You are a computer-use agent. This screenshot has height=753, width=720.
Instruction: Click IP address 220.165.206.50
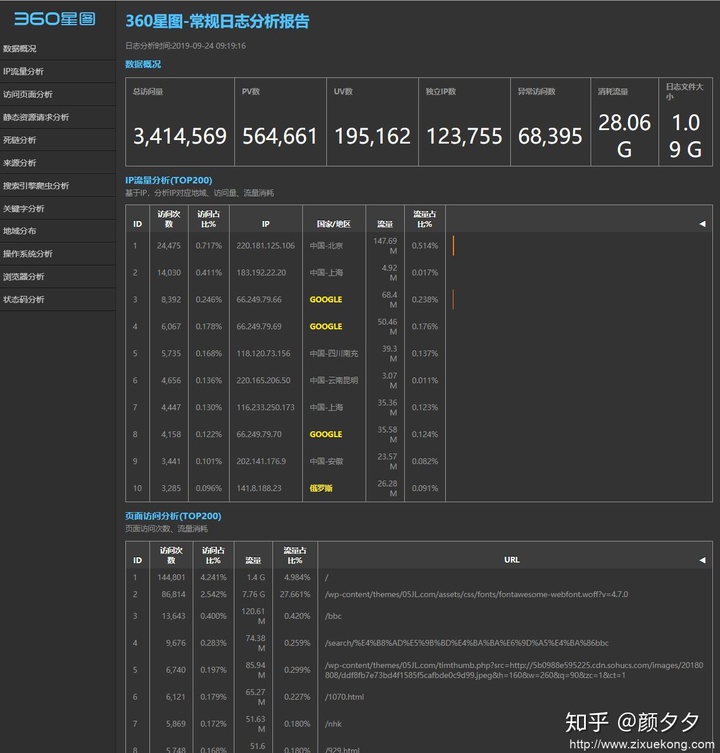click(x=263, y=380)
